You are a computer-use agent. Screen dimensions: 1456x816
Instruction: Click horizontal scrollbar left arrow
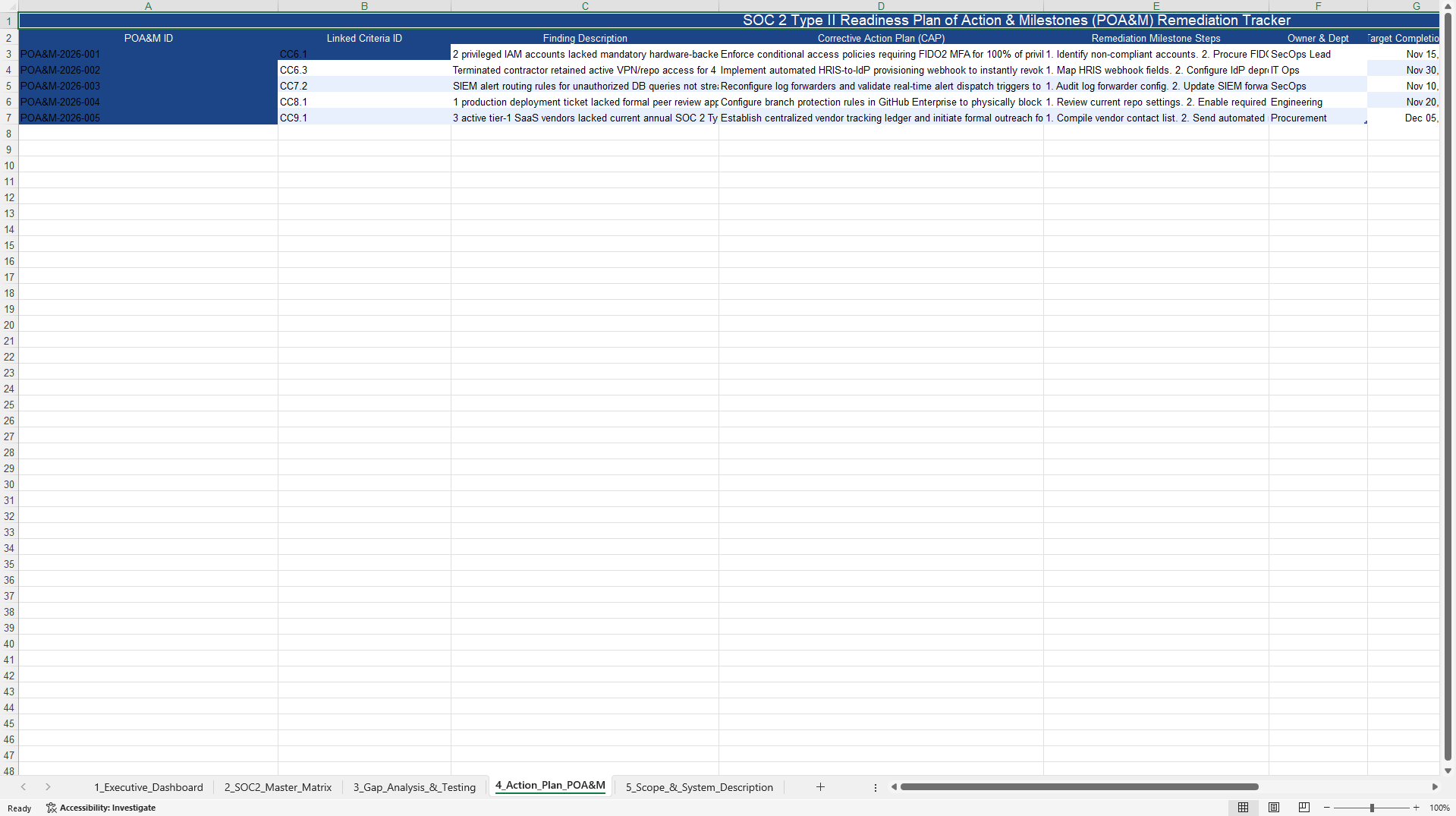tap(894, 787)
